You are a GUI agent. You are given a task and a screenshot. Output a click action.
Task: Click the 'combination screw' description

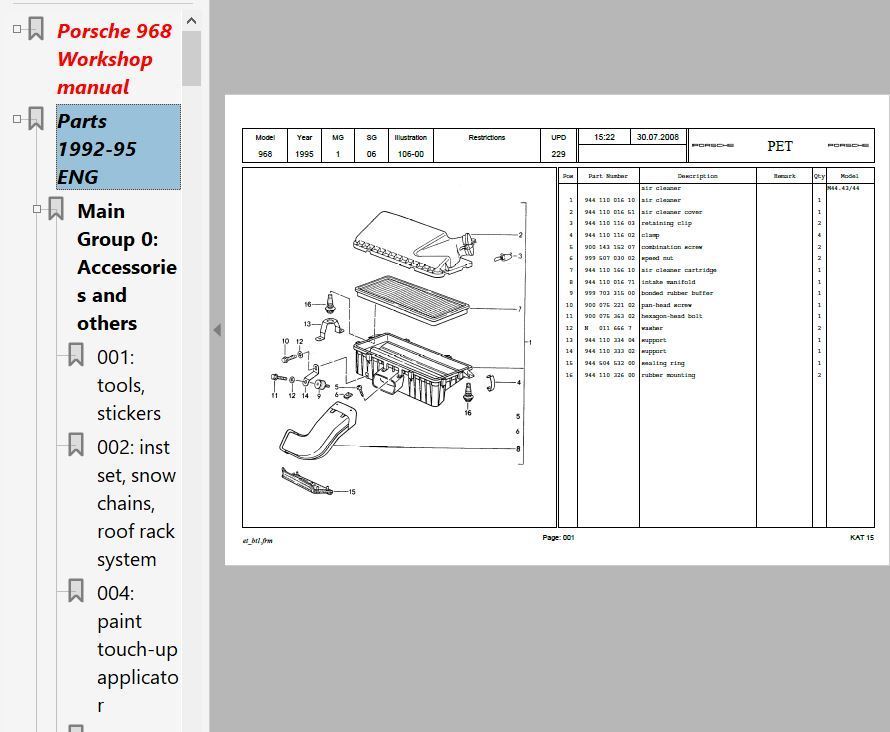[x=671, y=247]
